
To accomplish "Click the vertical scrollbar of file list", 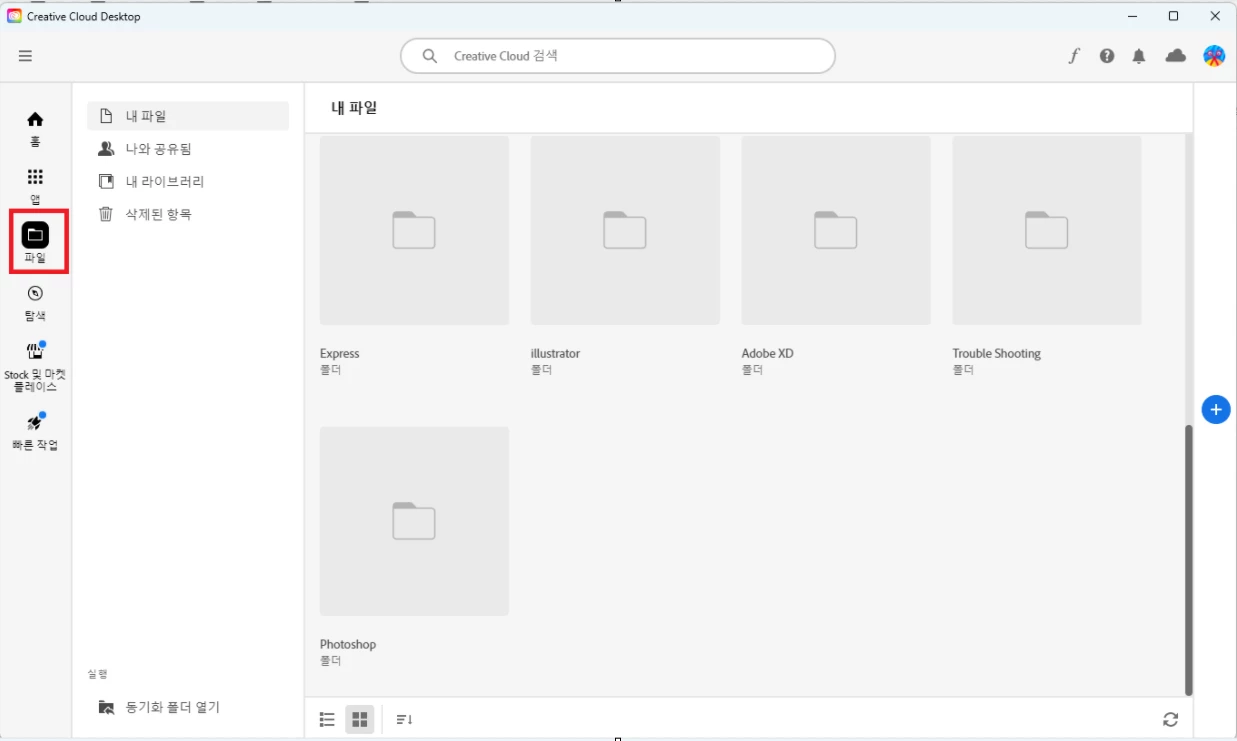I will (x=1188, y=560).
